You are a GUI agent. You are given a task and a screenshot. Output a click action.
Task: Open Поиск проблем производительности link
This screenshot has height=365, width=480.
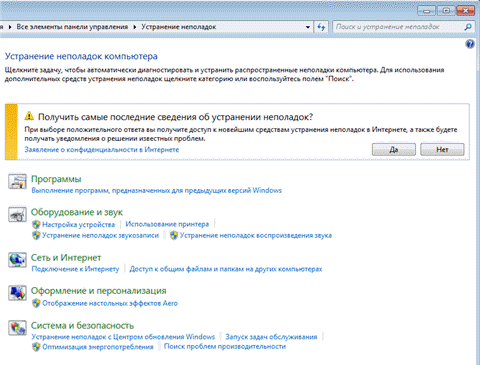click(x=225, y=346)
